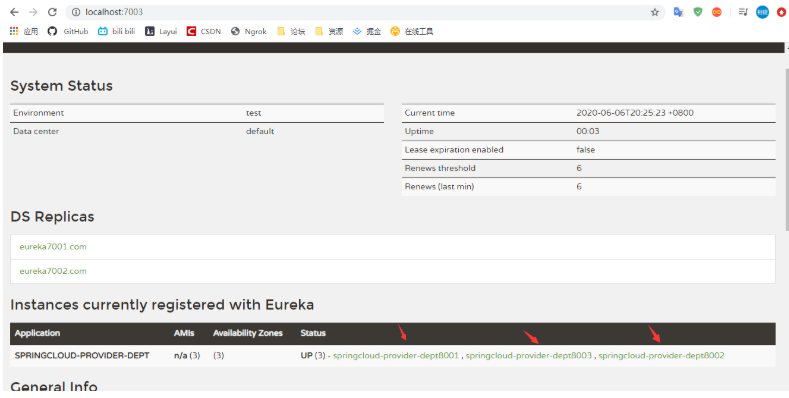Open the Layui bookmark
This screenshot has height=398, width=789.
(161, 31)
